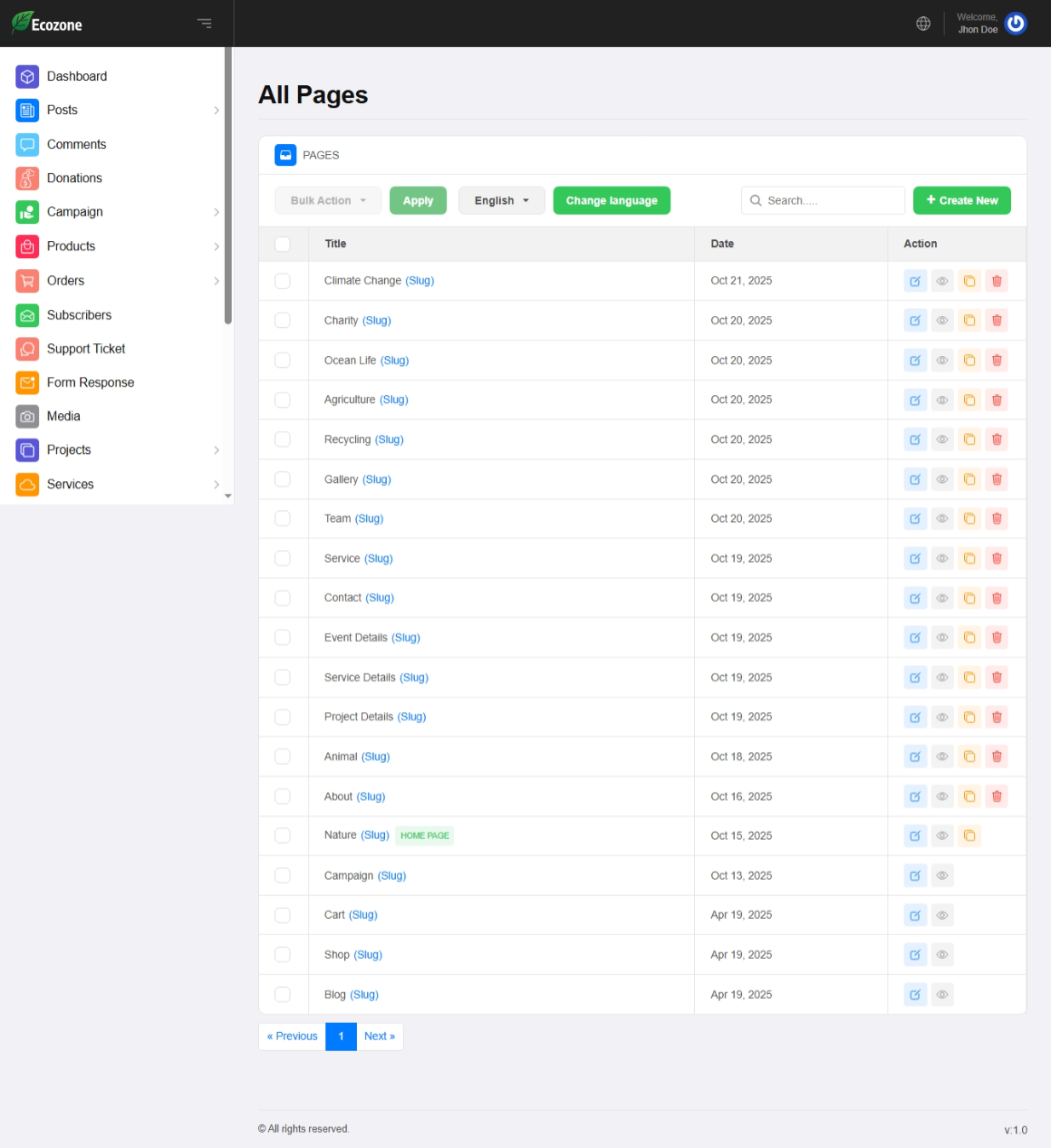The width and height of the screenshot is (1051, 1148).
Task: Click the Create New button
Action: pyautogui.click(x=962, y=201)
